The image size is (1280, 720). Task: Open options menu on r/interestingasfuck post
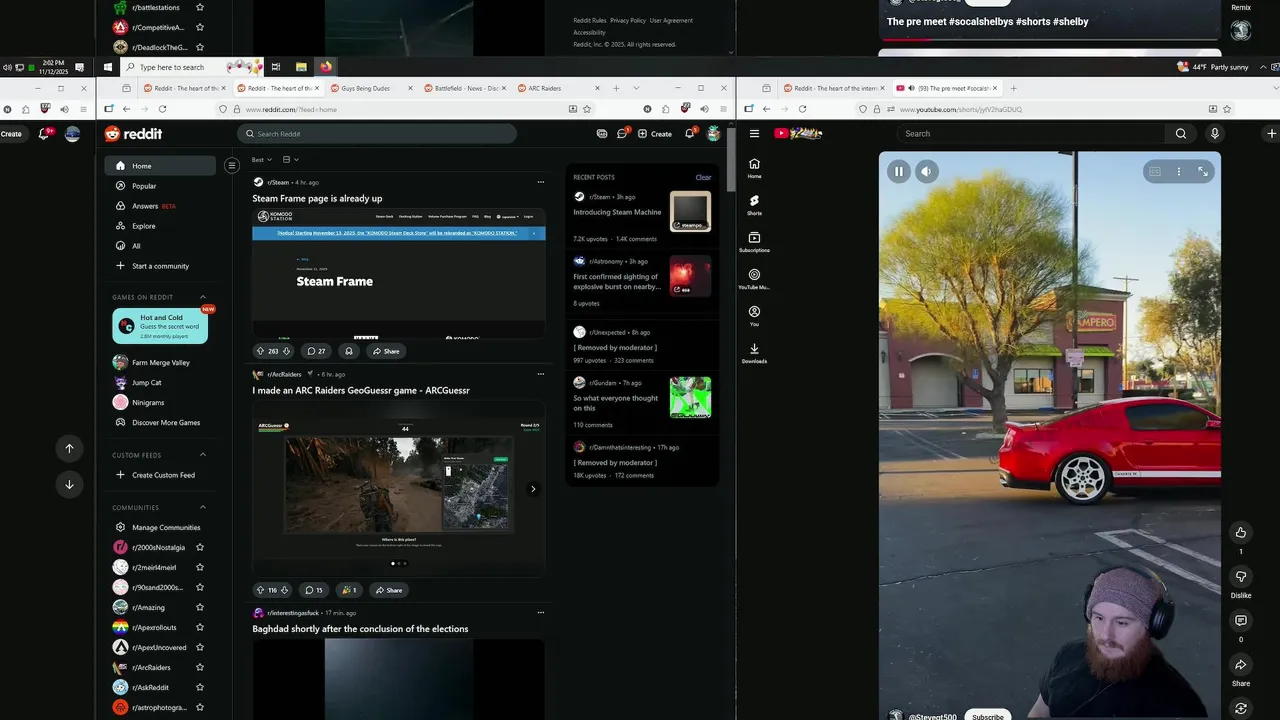pos(541,612)
